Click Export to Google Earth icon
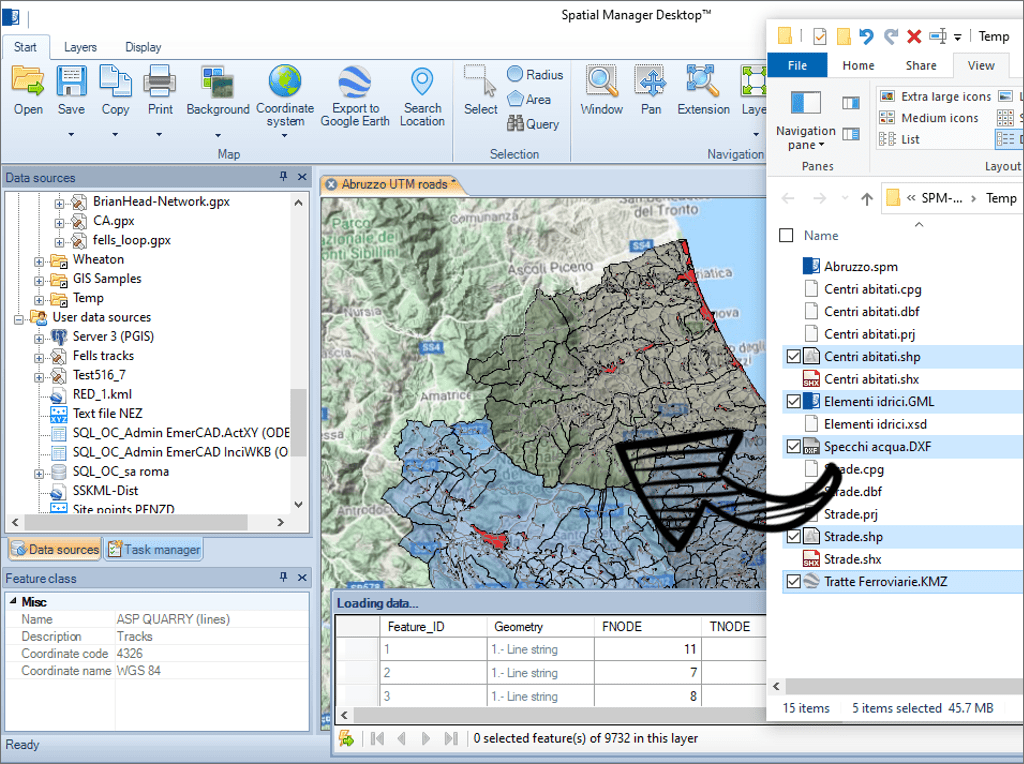The height and width of the screenshot is (764, 1024). pyautogui.click(x=355, y=81)
